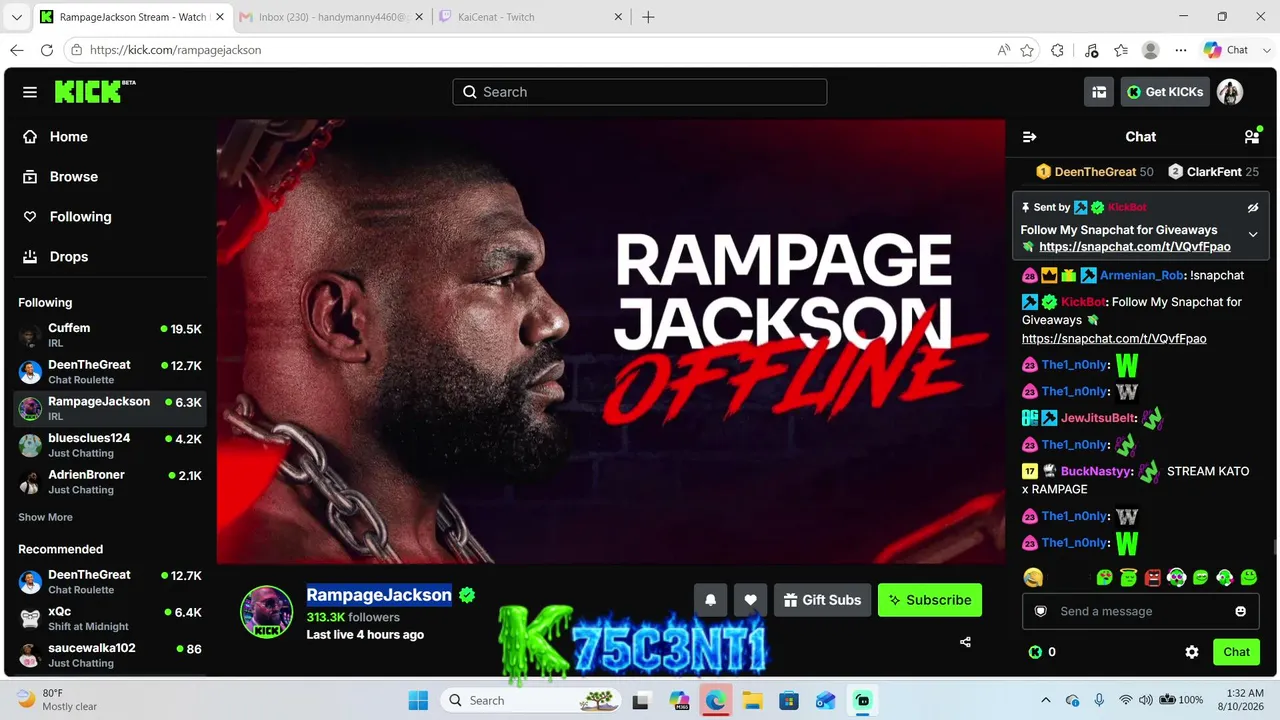Open Edge Settings and more menu

coord(1181,50)
